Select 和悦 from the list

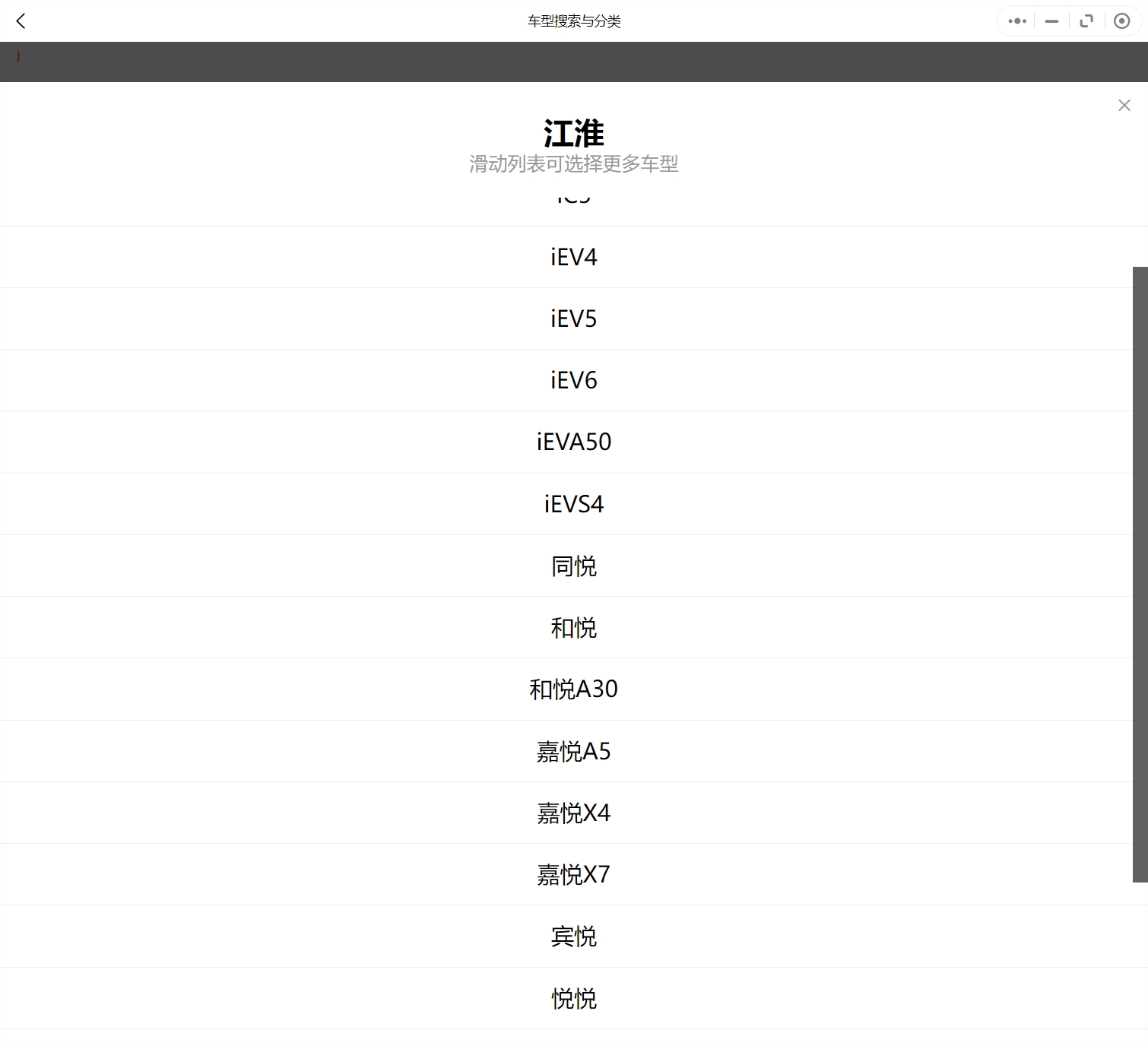573,627
